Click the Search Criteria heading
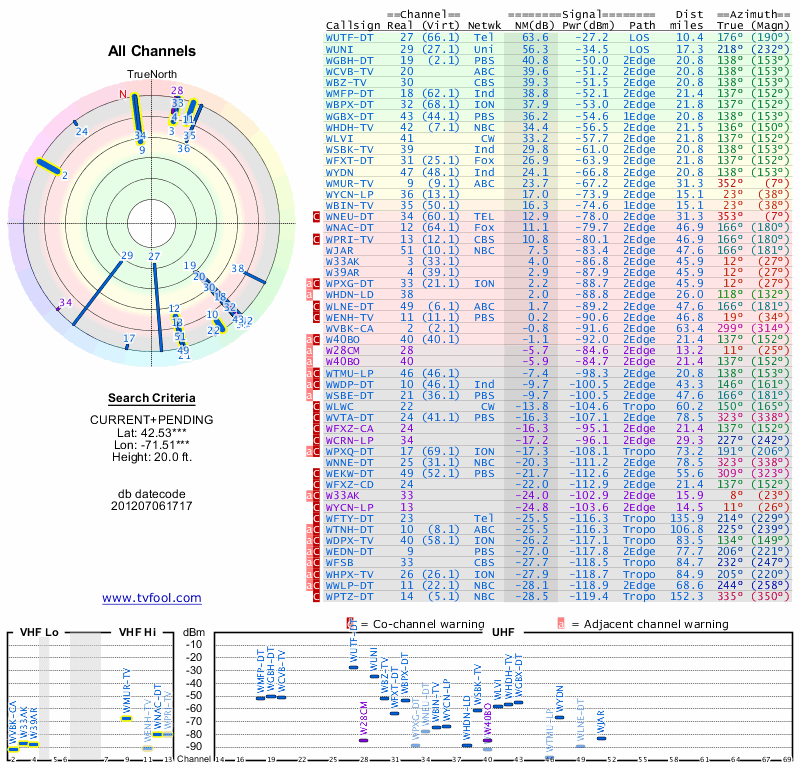This screenshot has width=800, height=768. click(152, 399)
